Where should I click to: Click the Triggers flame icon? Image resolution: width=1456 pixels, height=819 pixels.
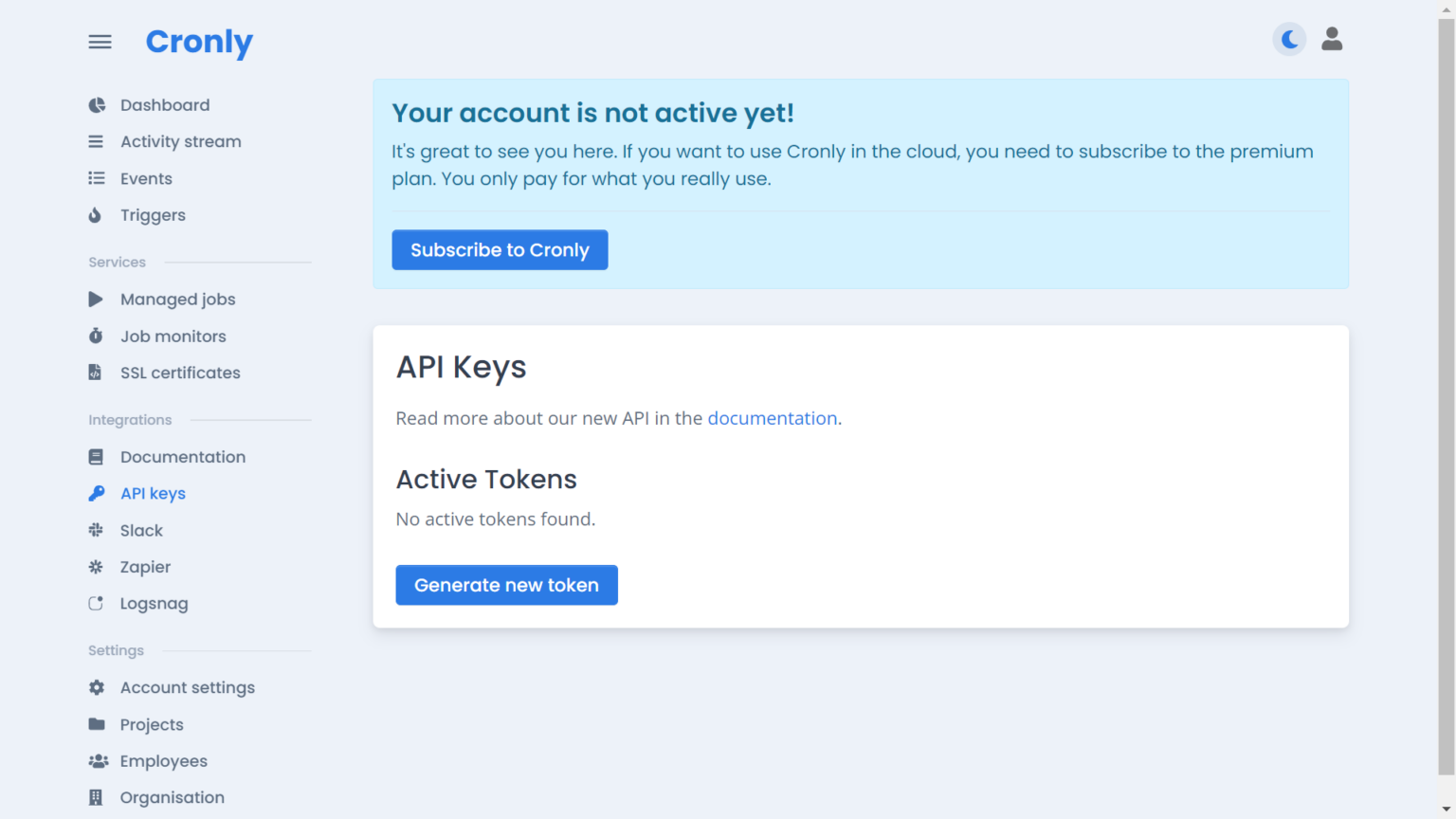pyautogui.click(x=95, y=215)
